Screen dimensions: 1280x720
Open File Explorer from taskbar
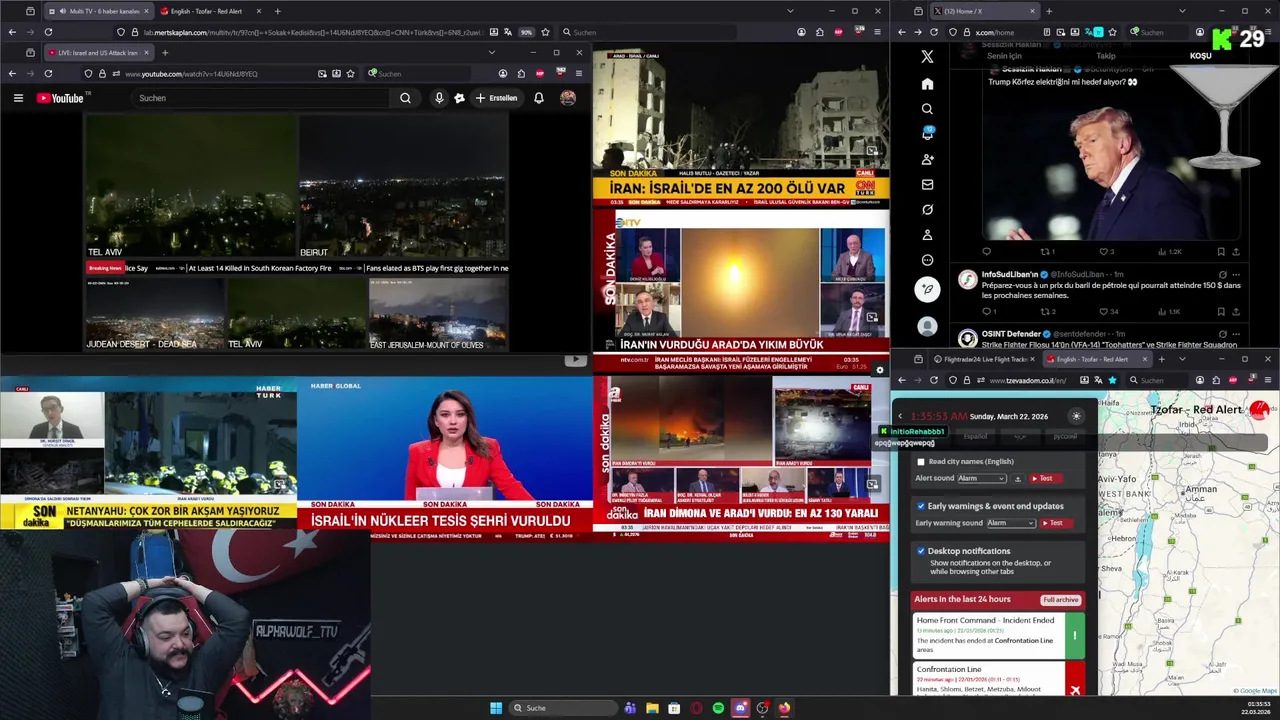pos(652,708)
